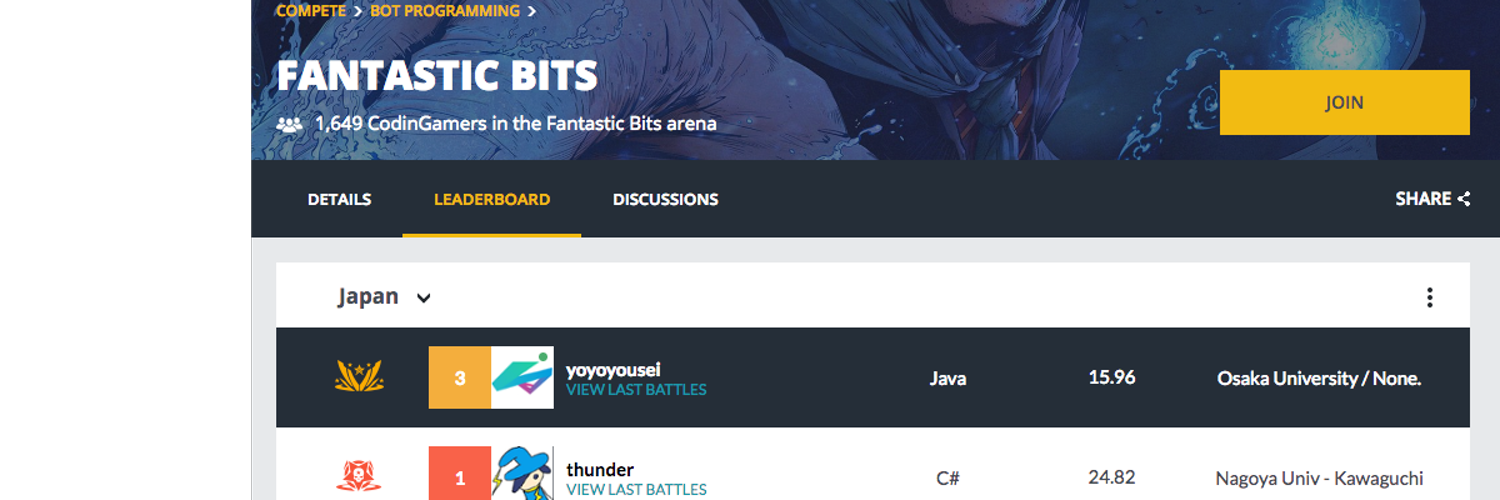Open the COMPETE breadcrumb link
Viewport: 1500px width, 500px height.
coord(311,11)
